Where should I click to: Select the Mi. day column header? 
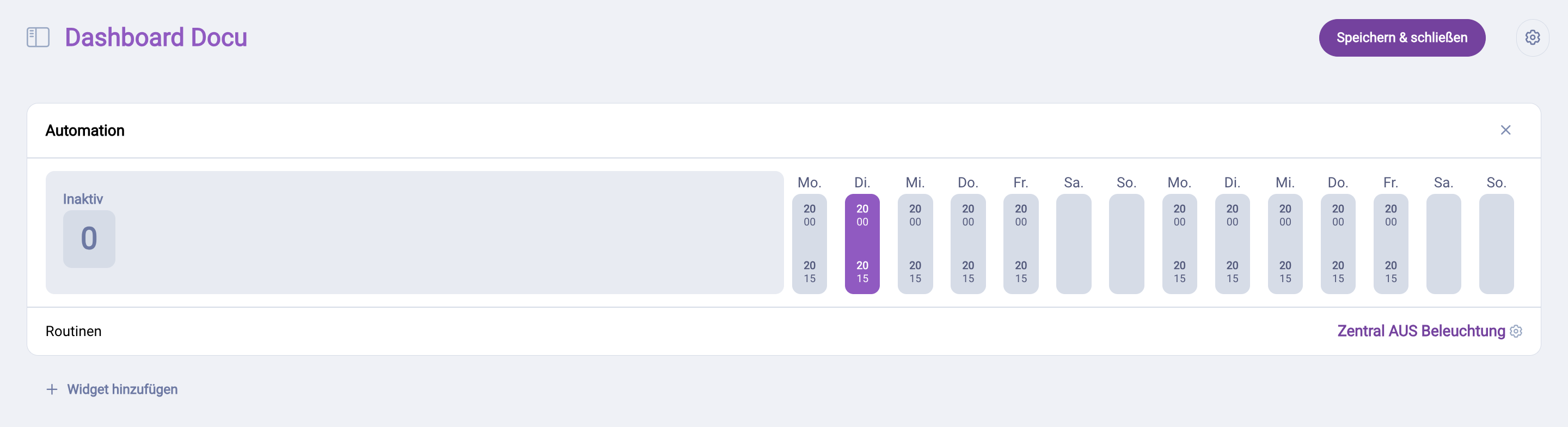(x=915, y=181)
